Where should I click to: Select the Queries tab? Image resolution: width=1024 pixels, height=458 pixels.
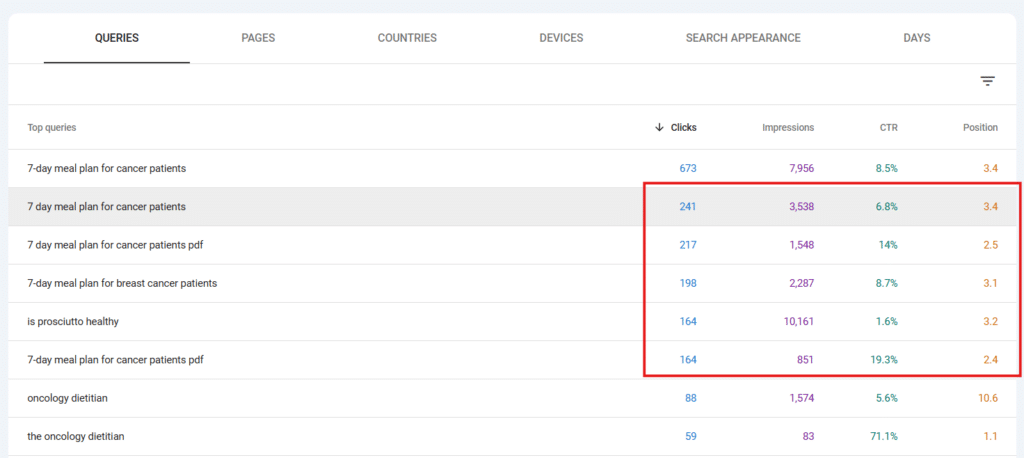117,38
